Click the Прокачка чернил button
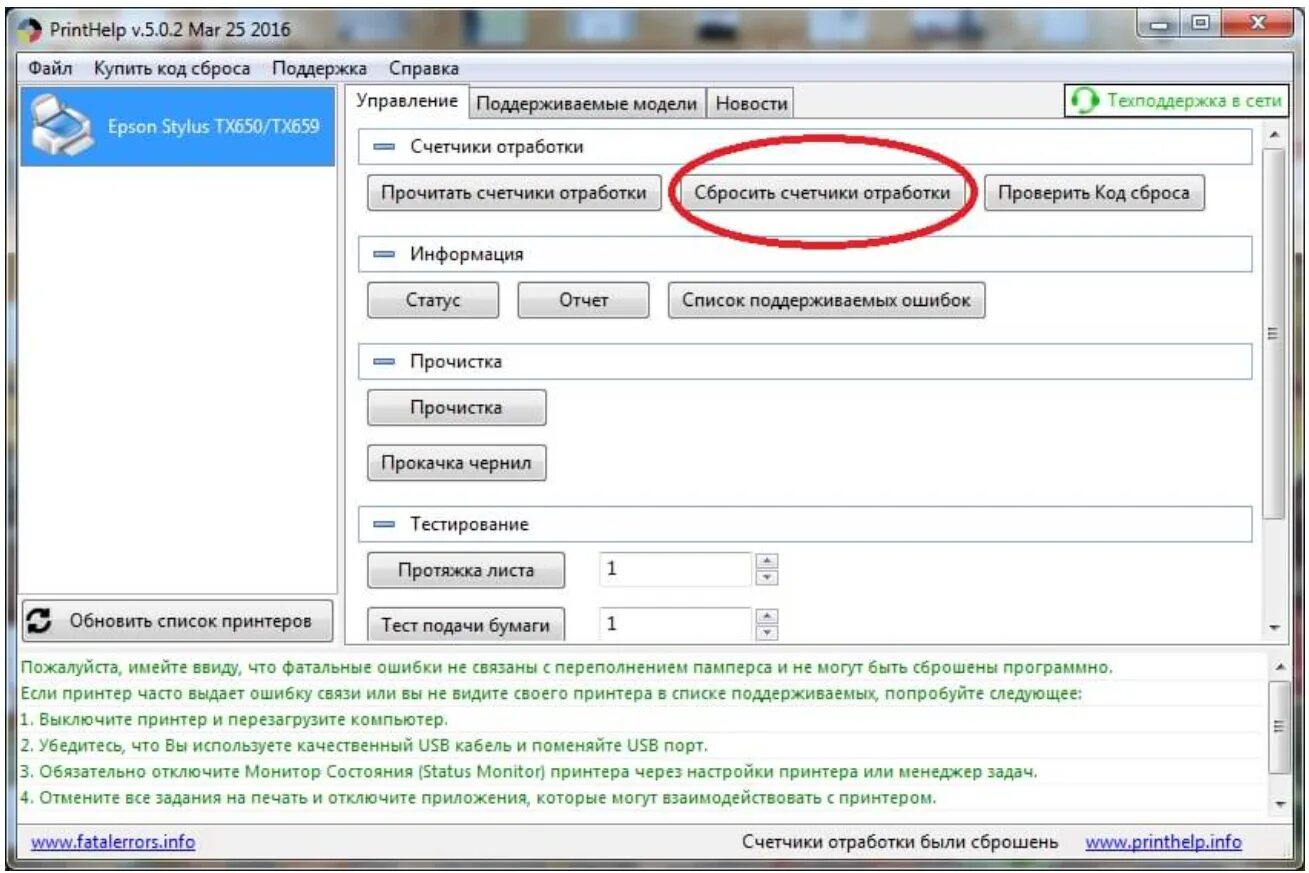 457,463
